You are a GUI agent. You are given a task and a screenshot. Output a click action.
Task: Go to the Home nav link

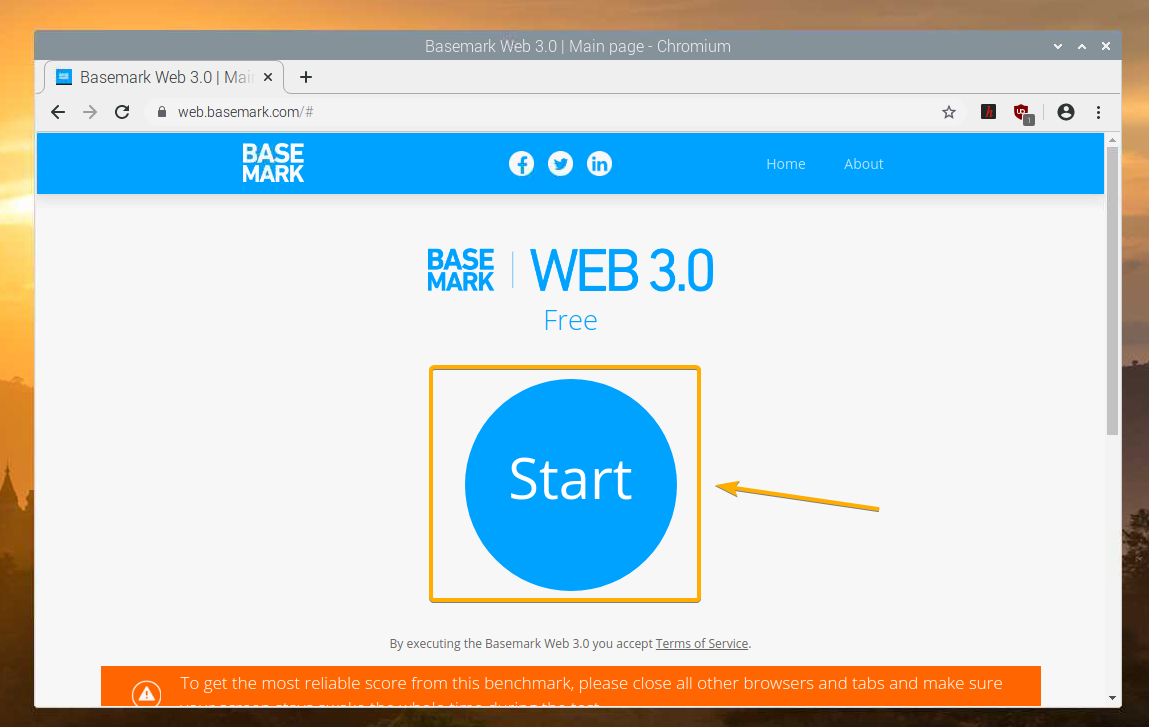(786, 164)
